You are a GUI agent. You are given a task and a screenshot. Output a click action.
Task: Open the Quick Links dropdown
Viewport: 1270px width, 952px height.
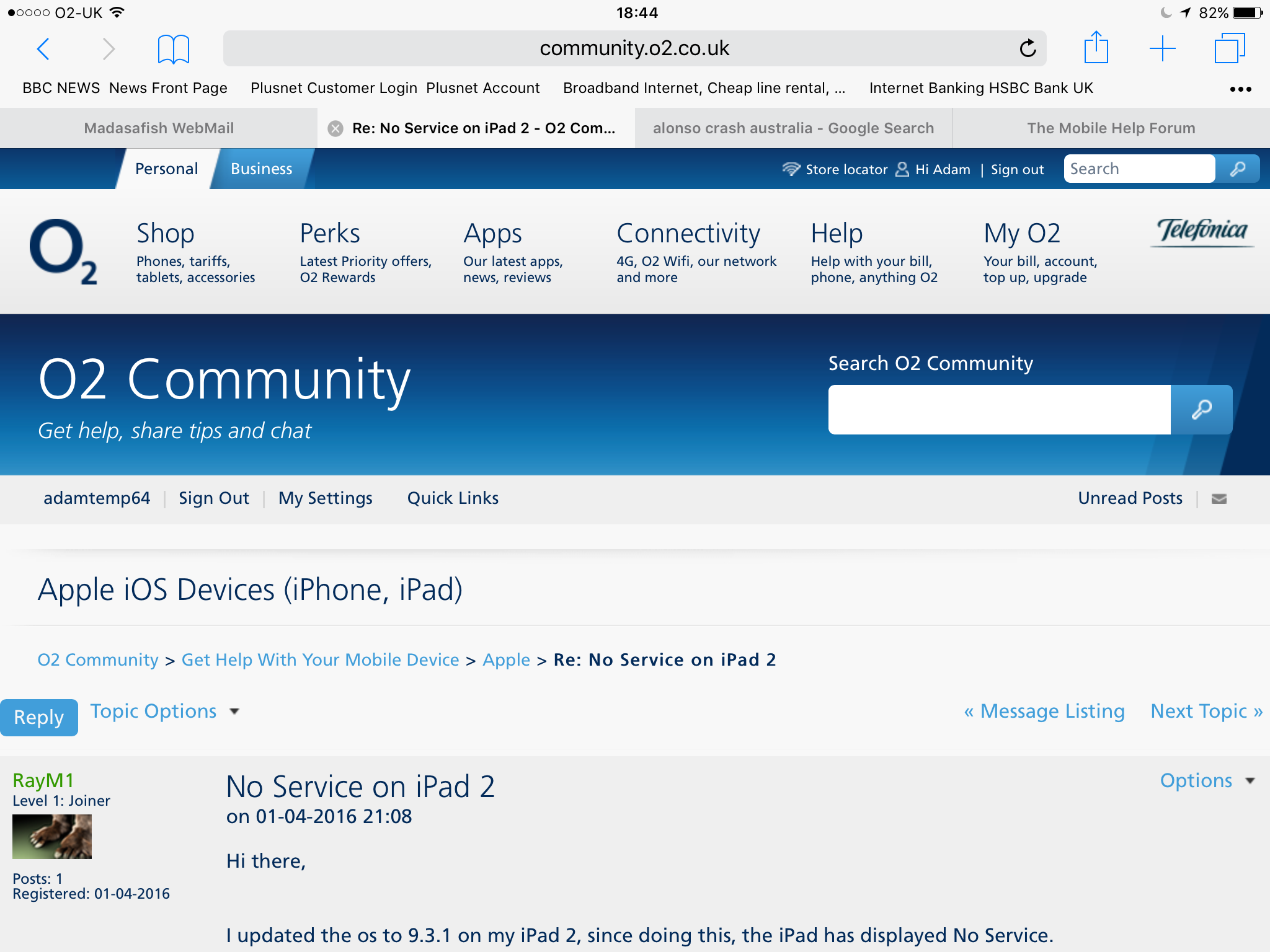point(453,498)
